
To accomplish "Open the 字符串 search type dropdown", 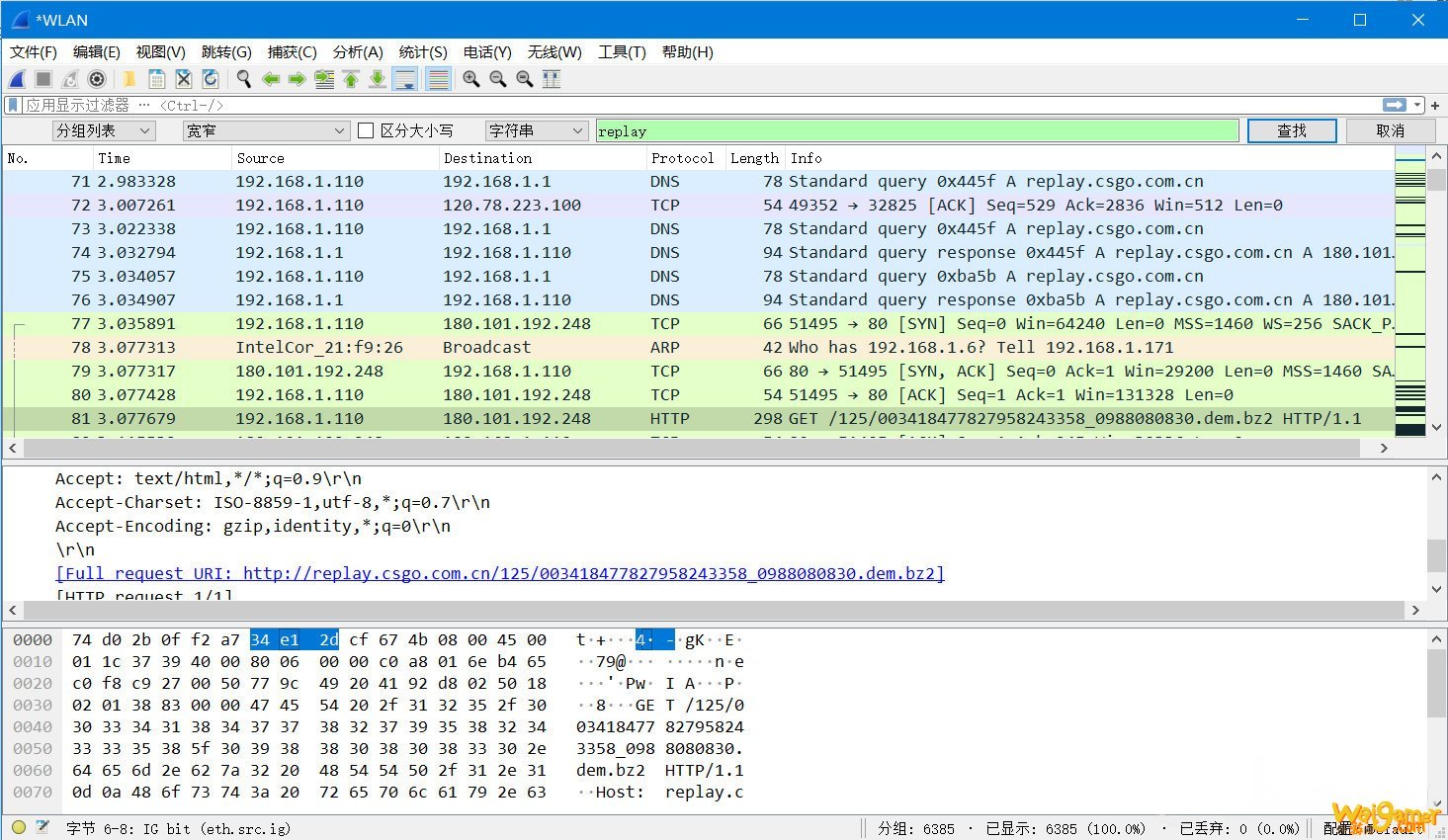I will (x=537, y=130).
